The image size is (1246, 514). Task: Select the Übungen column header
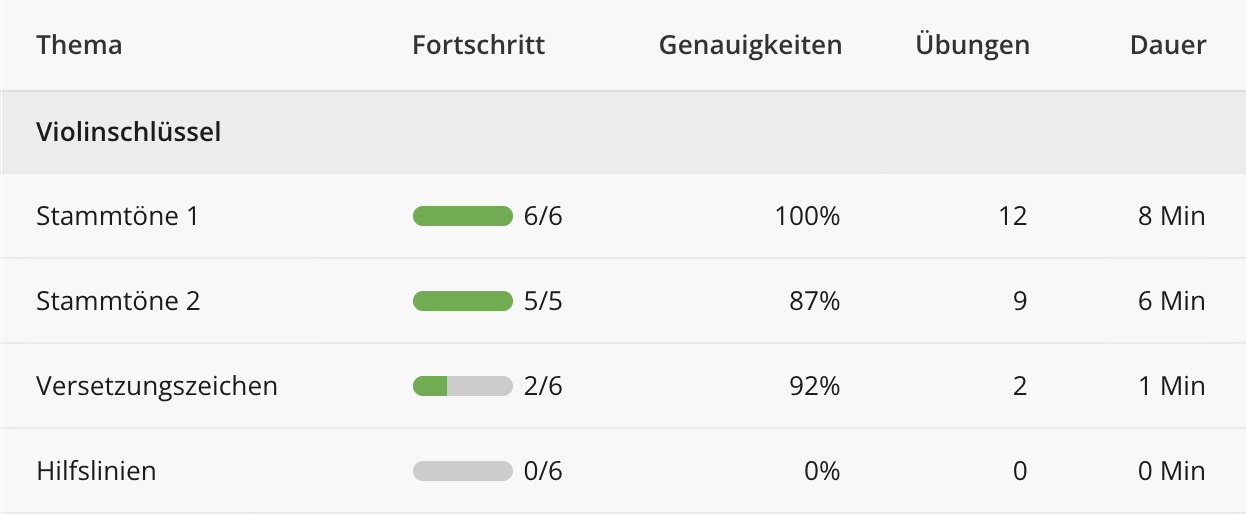click(972, 45)
